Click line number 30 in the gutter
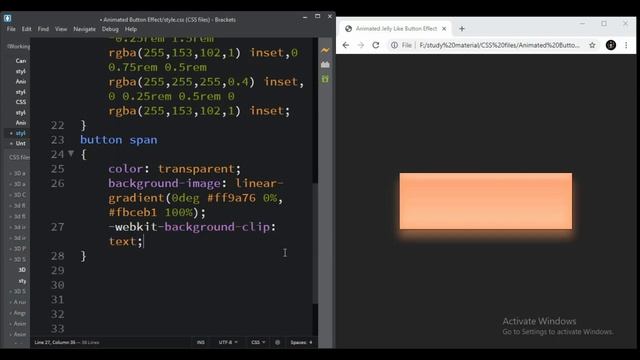The width and height of the screenshot is (640, 360). click(58, 285)
